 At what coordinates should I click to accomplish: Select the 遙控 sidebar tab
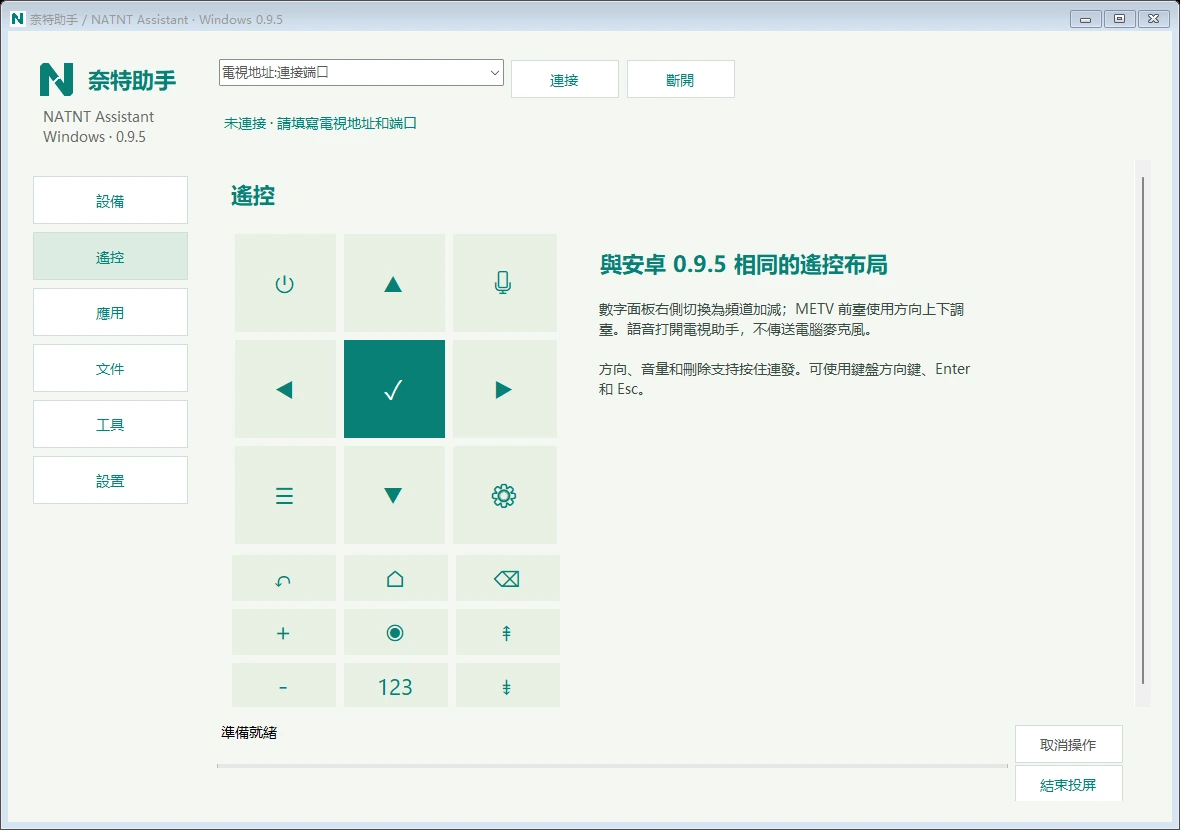pyautogui.click(x=111, y=257)
